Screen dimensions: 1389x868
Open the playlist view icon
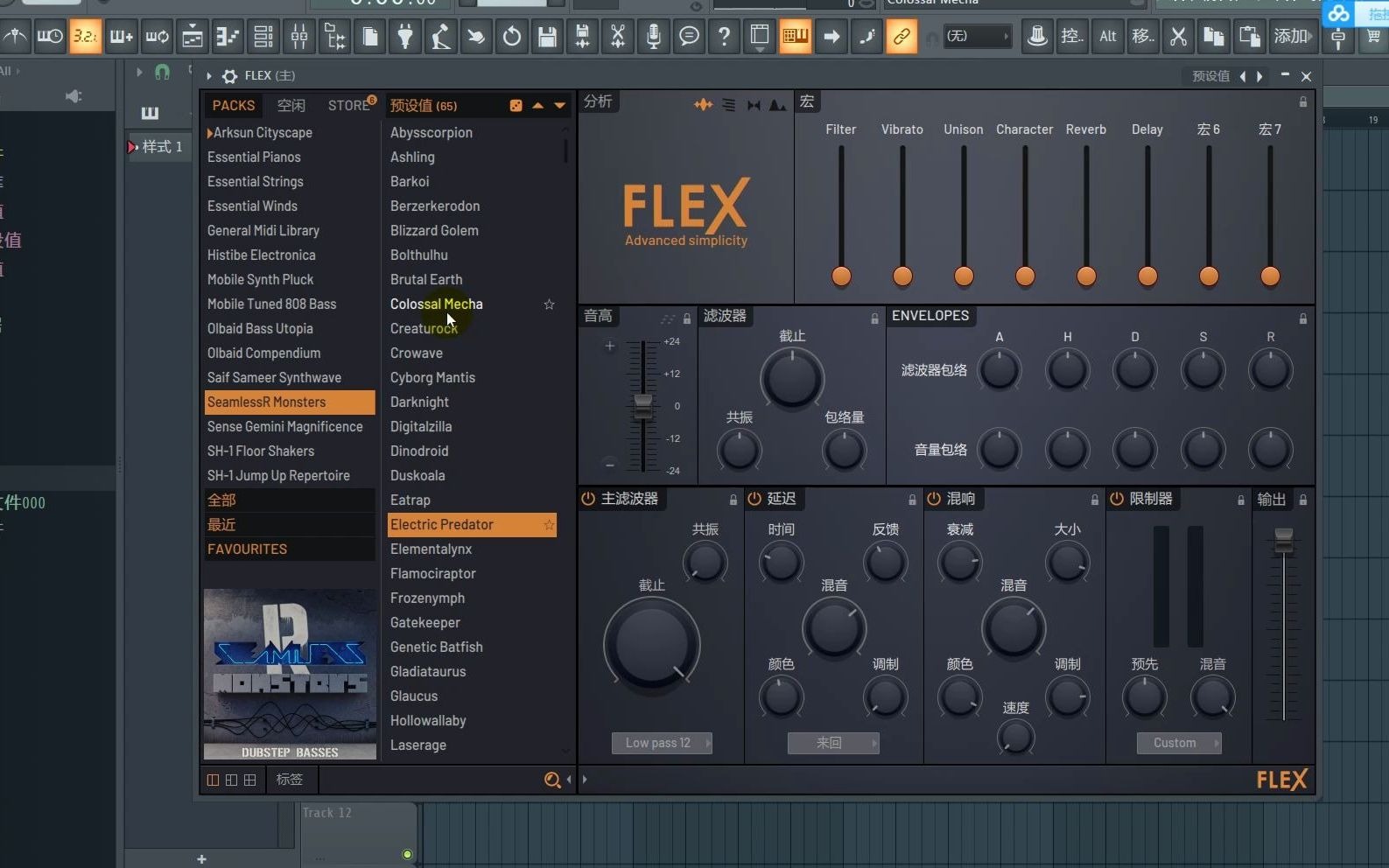pos(192,37)
